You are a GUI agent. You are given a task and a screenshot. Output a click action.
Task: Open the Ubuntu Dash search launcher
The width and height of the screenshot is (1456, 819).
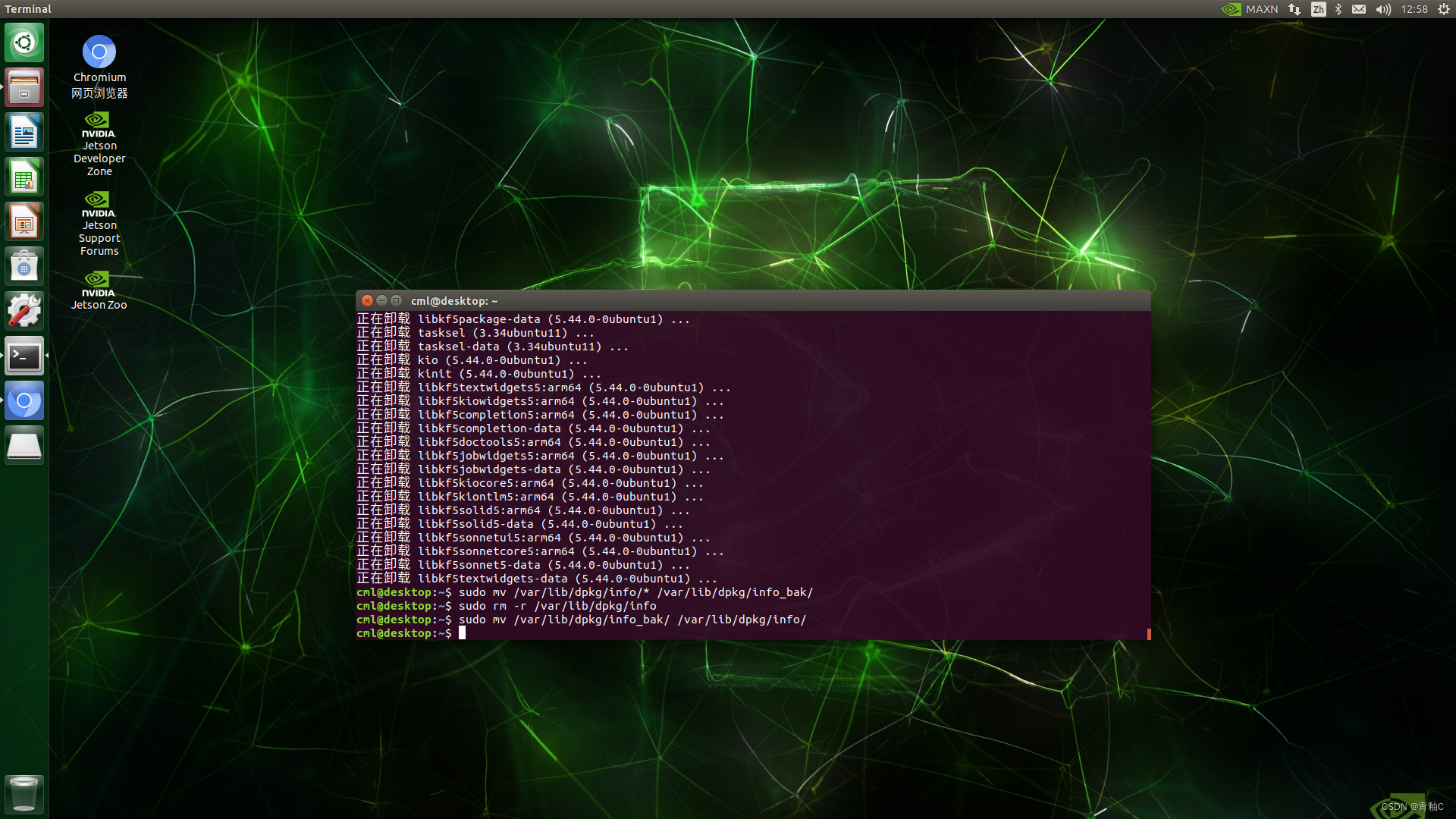(x=24, y=42)
